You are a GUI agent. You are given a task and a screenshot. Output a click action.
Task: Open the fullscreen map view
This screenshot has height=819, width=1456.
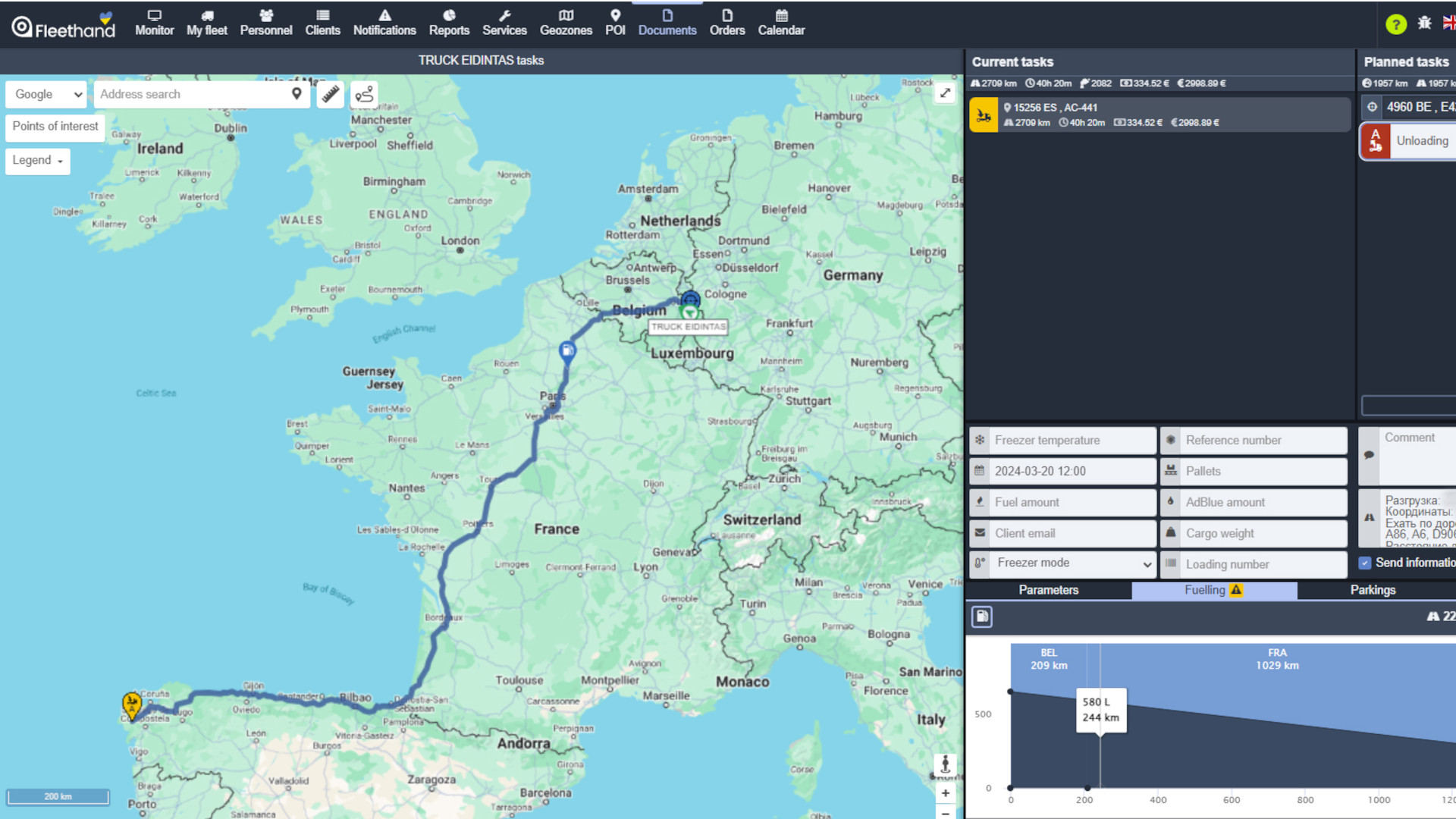pyautogui.click(x=945, y=93)
